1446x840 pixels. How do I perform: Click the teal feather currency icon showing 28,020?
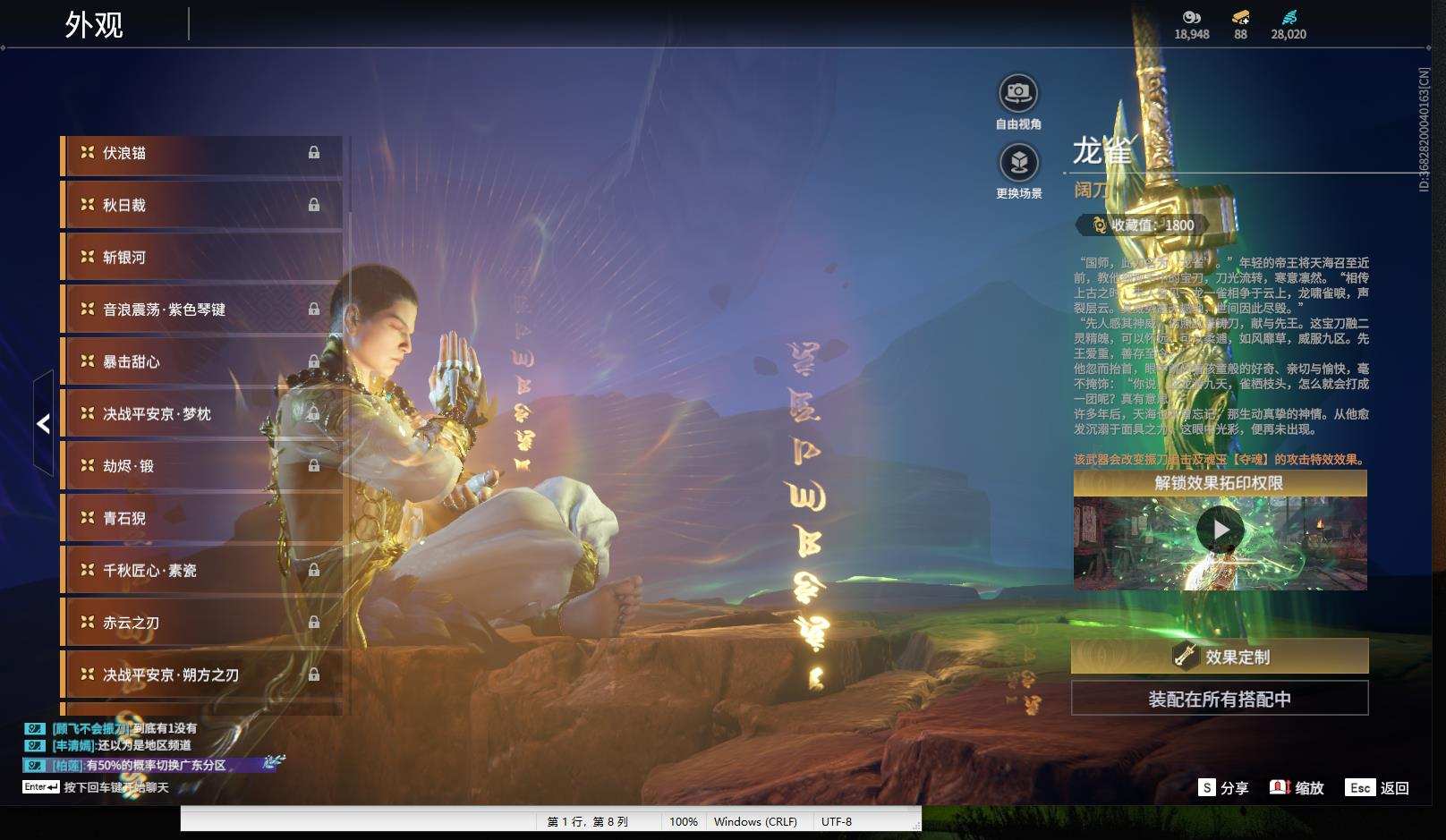pyautogui.click(x=1289, y=17)
